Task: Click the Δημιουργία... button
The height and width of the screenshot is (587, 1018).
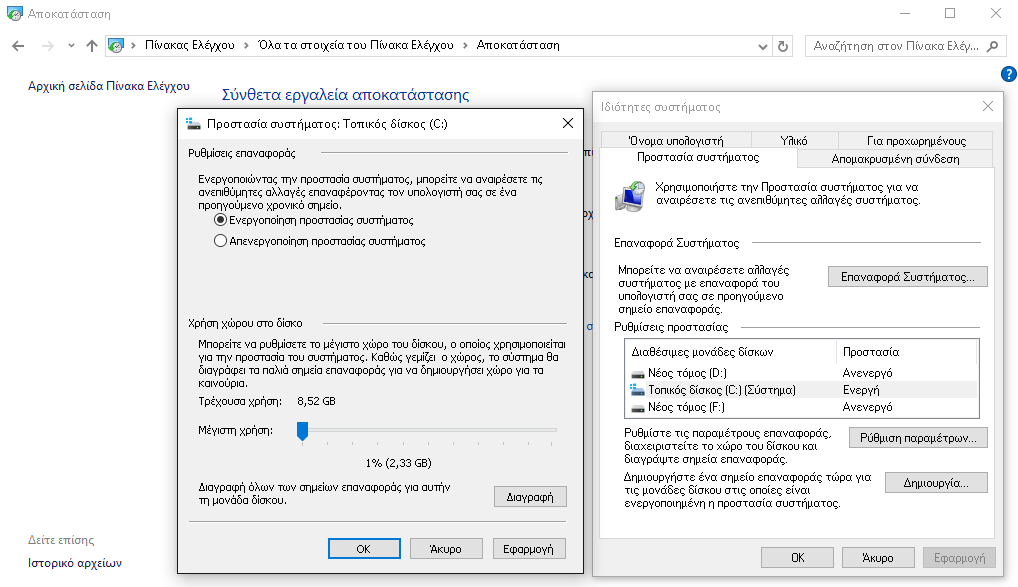Action: [936, 482]
